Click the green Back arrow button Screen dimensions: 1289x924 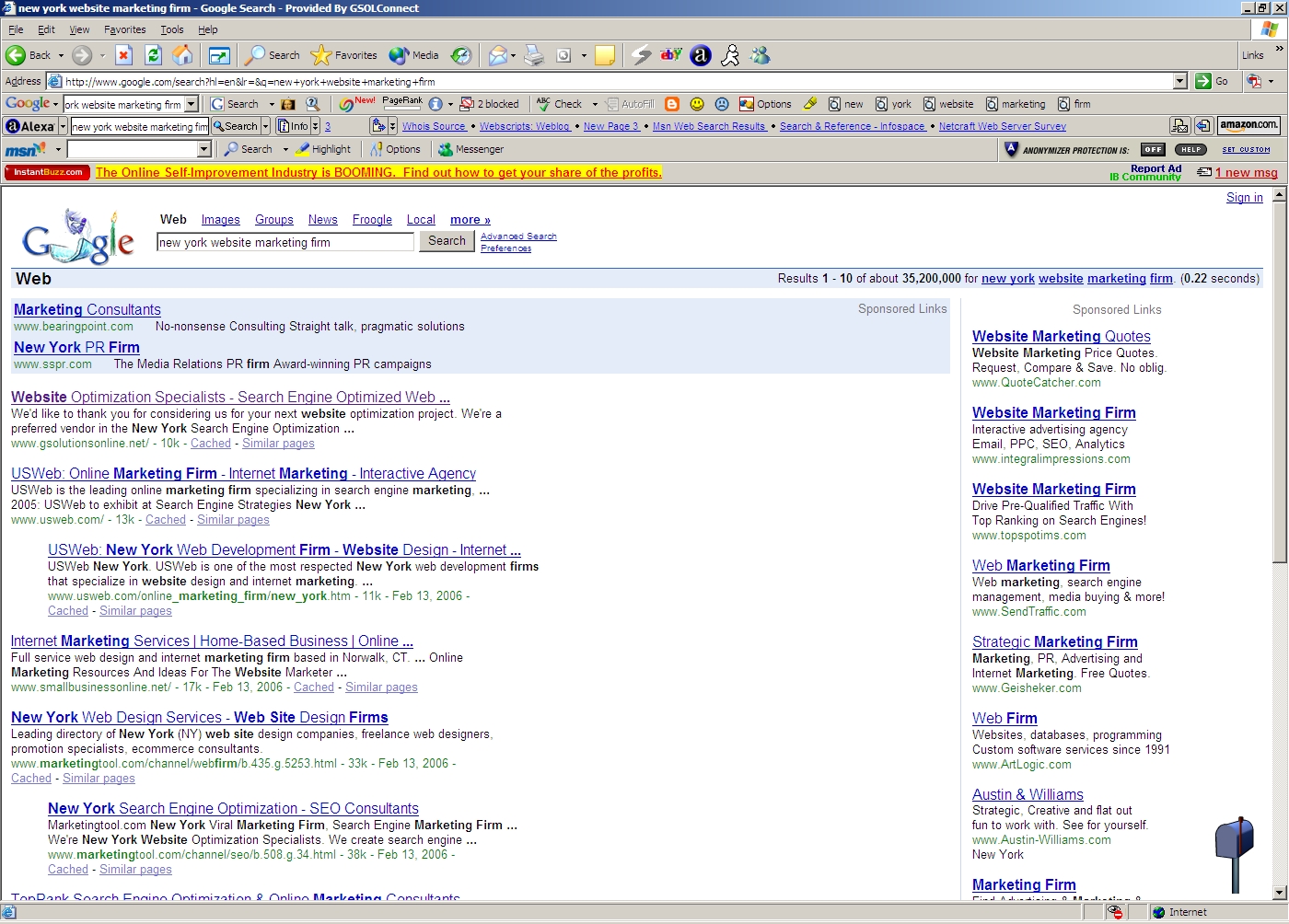point(29,55)
